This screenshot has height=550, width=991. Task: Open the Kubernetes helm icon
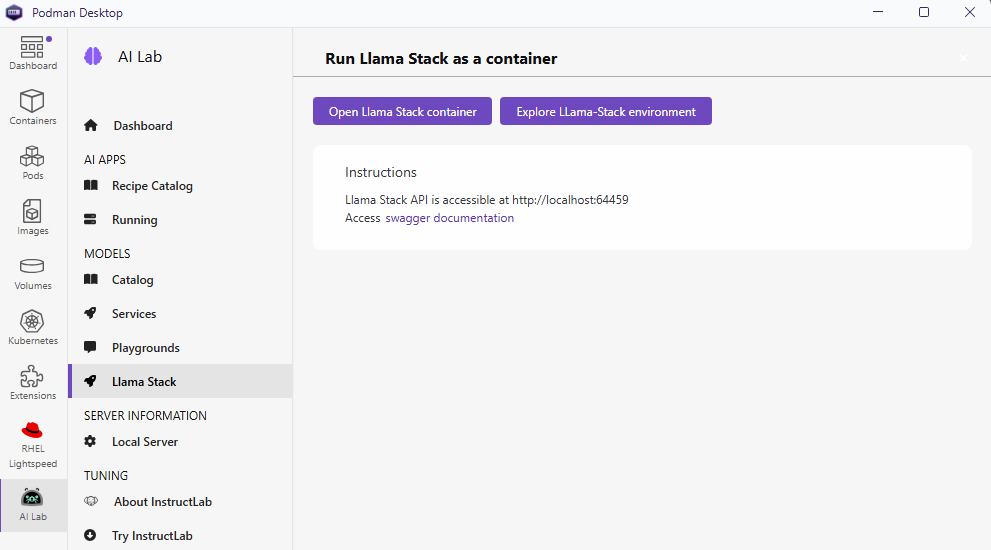click(x=33, y=321)
